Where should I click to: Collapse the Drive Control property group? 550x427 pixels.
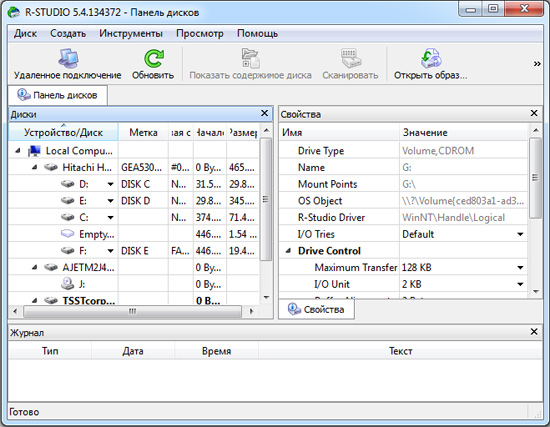click(288, 251)
